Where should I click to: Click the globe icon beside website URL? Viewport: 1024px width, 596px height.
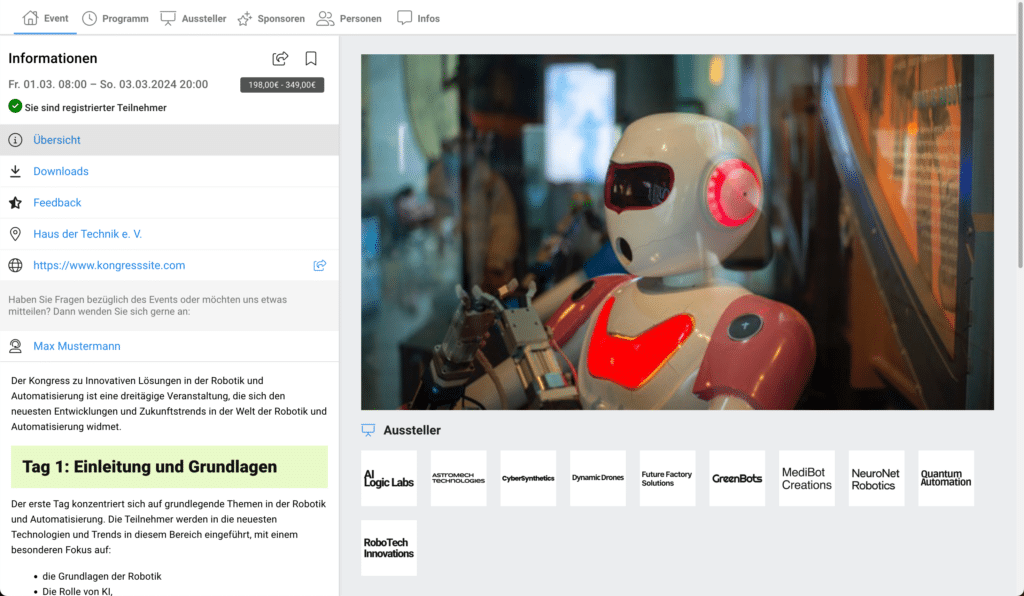pyautogui.click(x=15, y=266)
